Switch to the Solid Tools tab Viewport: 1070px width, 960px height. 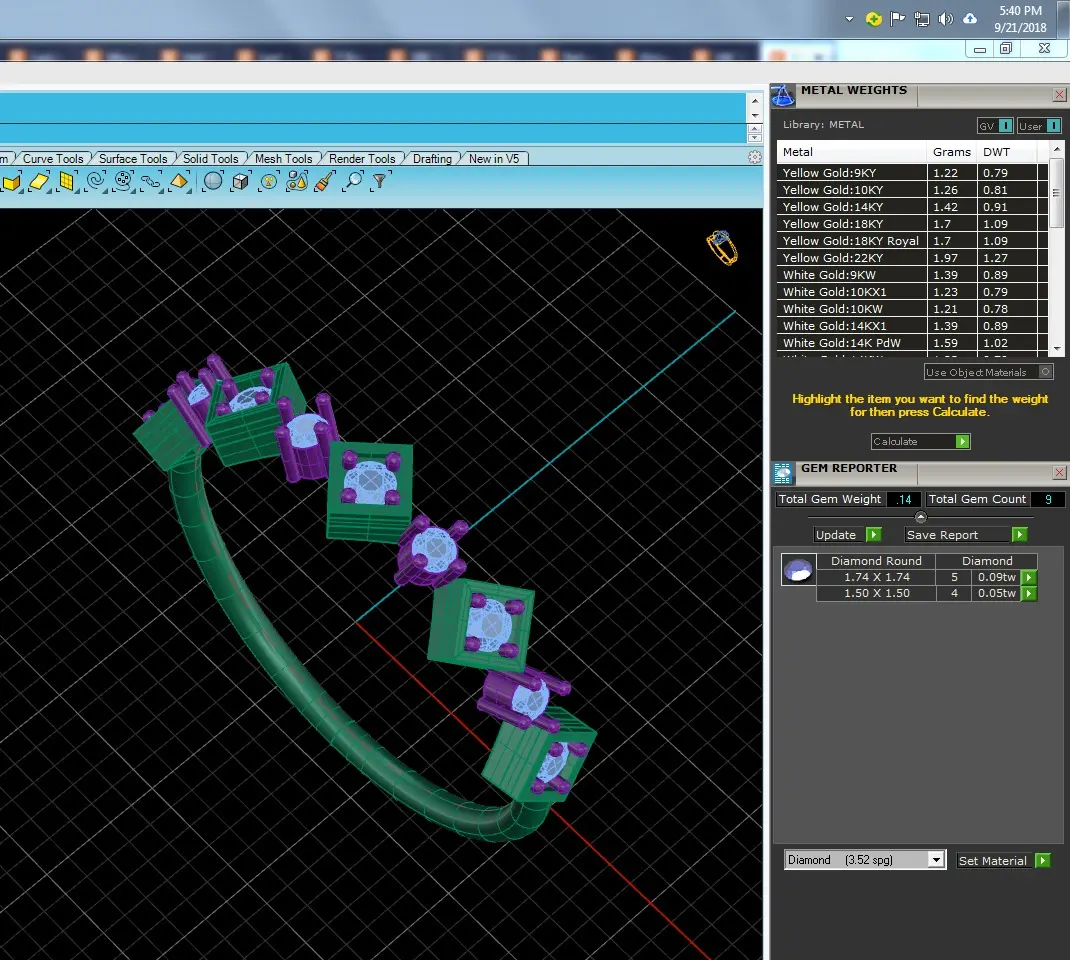click(x=210, y=158)
